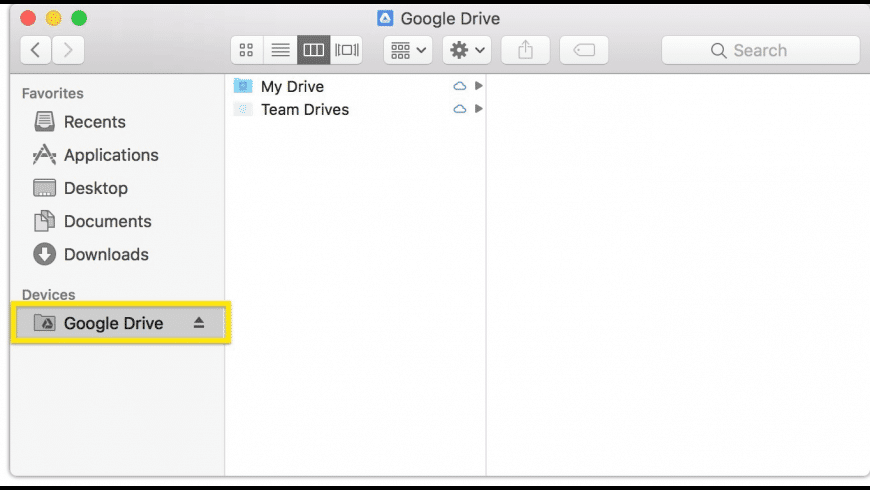The width and height of the screenshot is (870, 490).
Task: Select column view mode
Action: tap(313, 50)
